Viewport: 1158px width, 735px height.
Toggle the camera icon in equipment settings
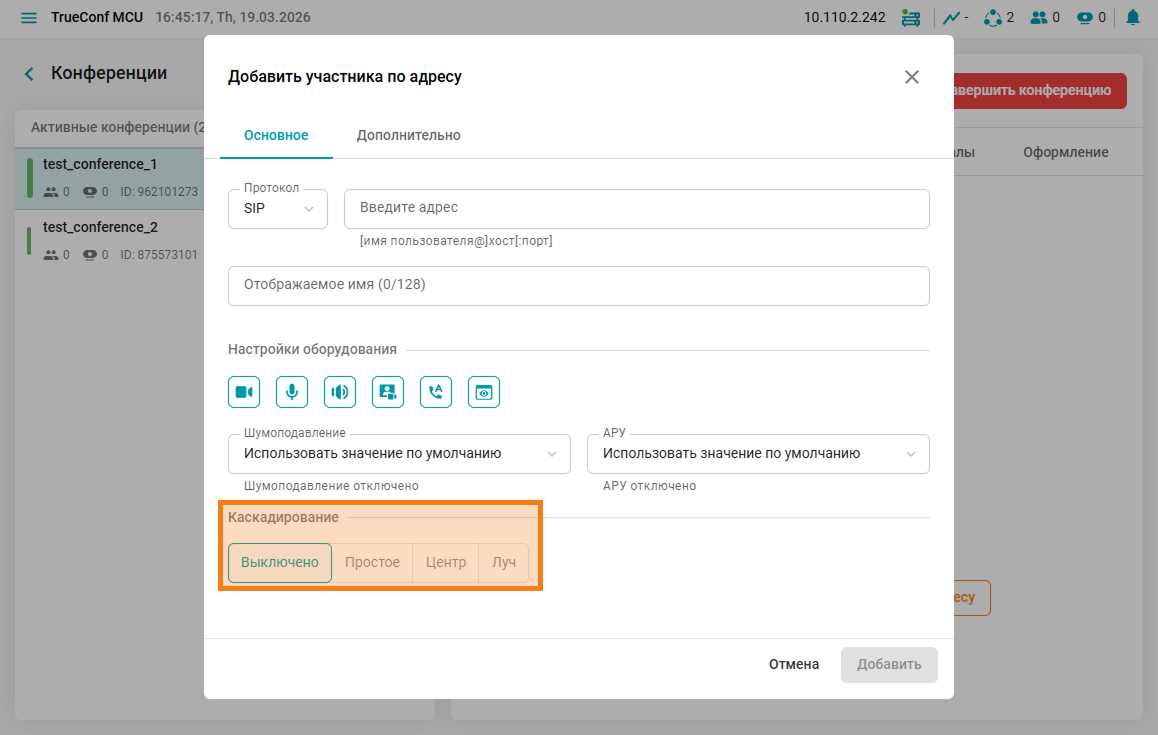point(244,392)
